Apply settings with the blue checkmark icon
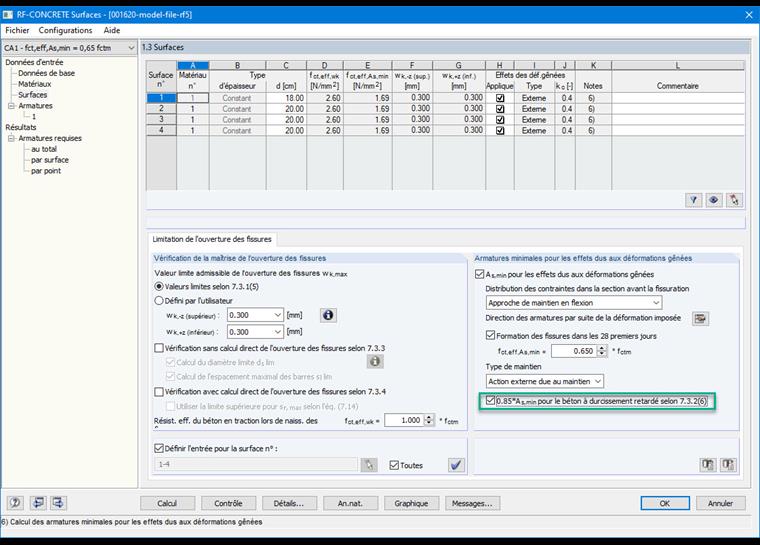The height and width of the screenshot is (545, 760). 456,465
